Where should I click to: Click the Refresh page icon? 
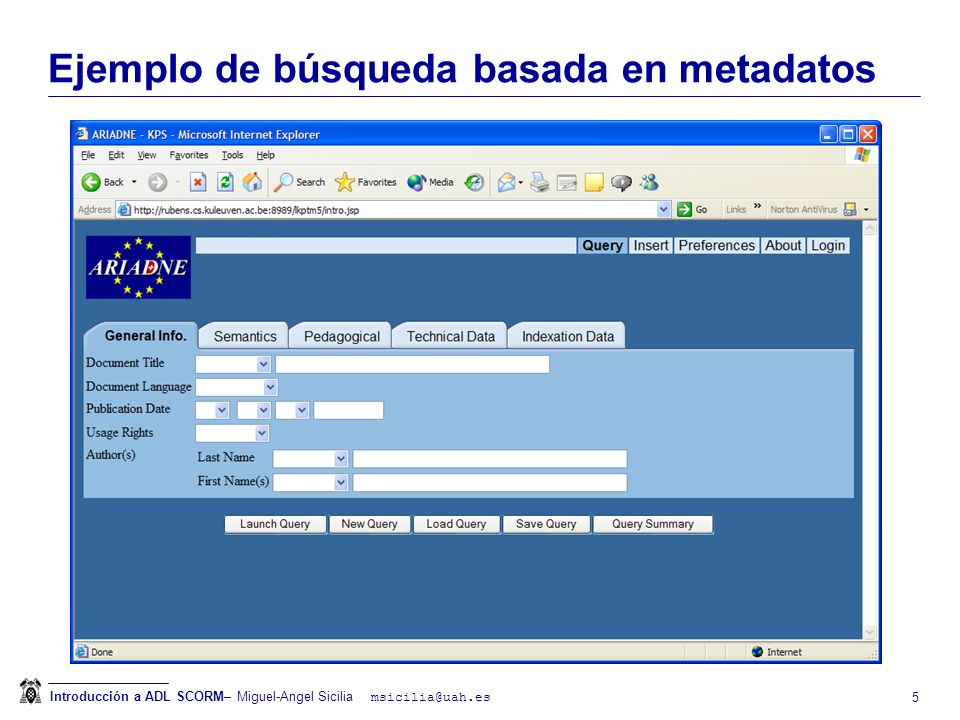point(225,182)
